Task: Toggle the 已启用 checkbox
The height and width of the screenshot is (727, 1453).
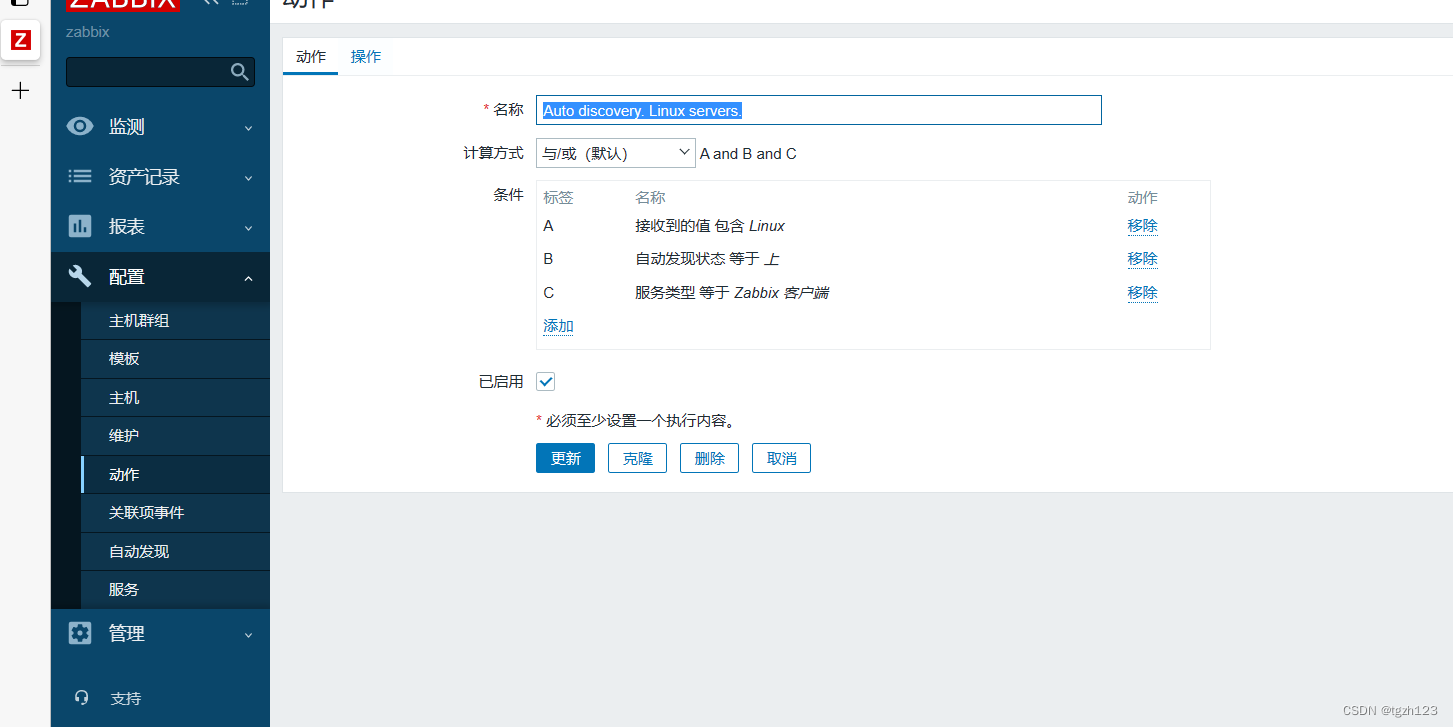Action: point(546,382)
